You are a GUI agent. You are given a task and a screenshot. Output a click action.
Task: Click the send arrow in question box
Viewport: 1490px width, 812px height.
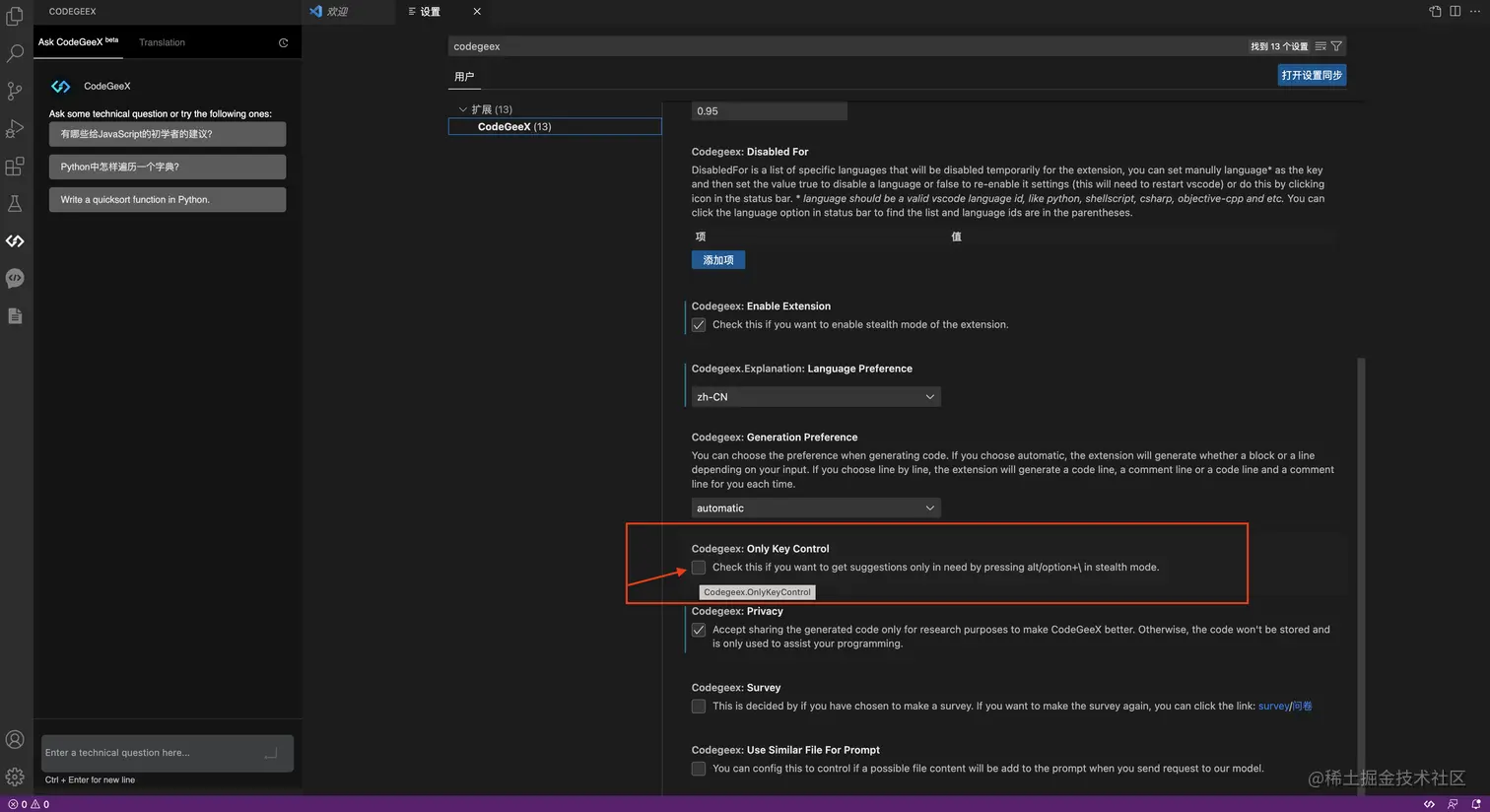pyautogui.click(x=271, y=753)
